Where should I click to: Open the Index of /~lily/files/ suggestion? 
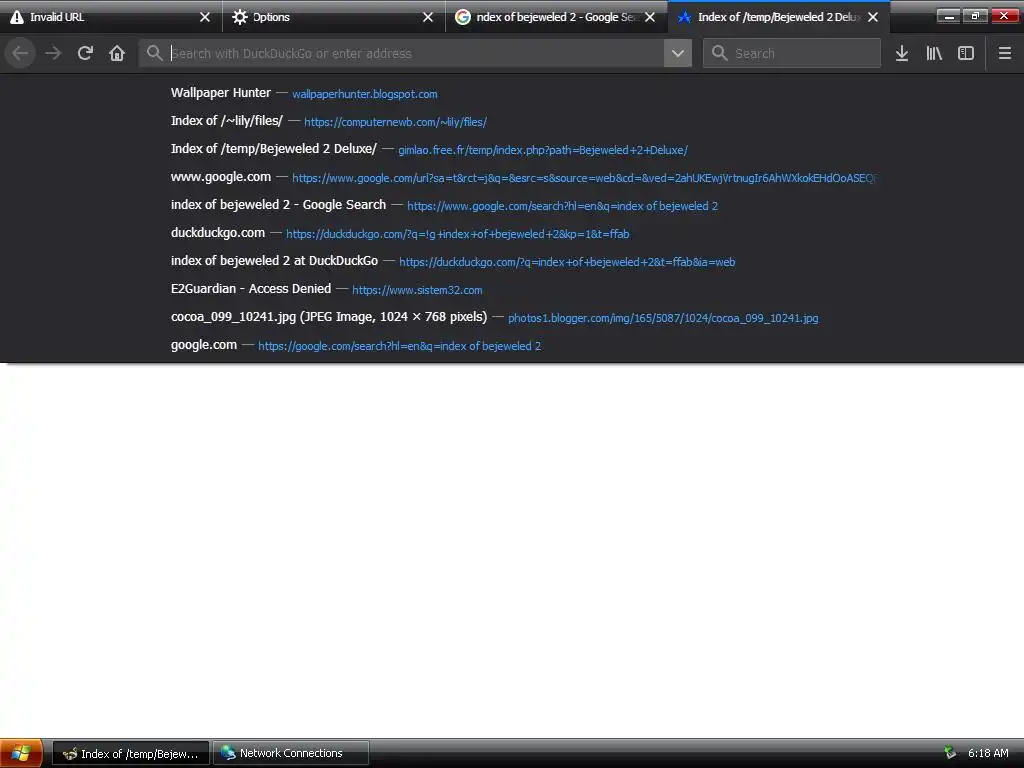tap(512, 121)
